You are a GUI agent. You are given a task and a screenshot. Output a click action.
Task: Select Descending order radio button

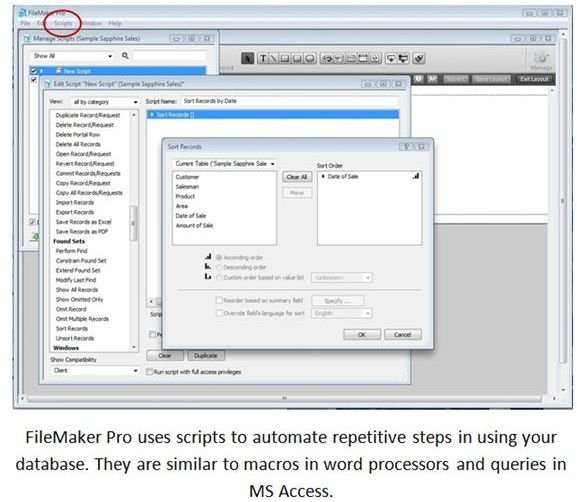(219, 267)
